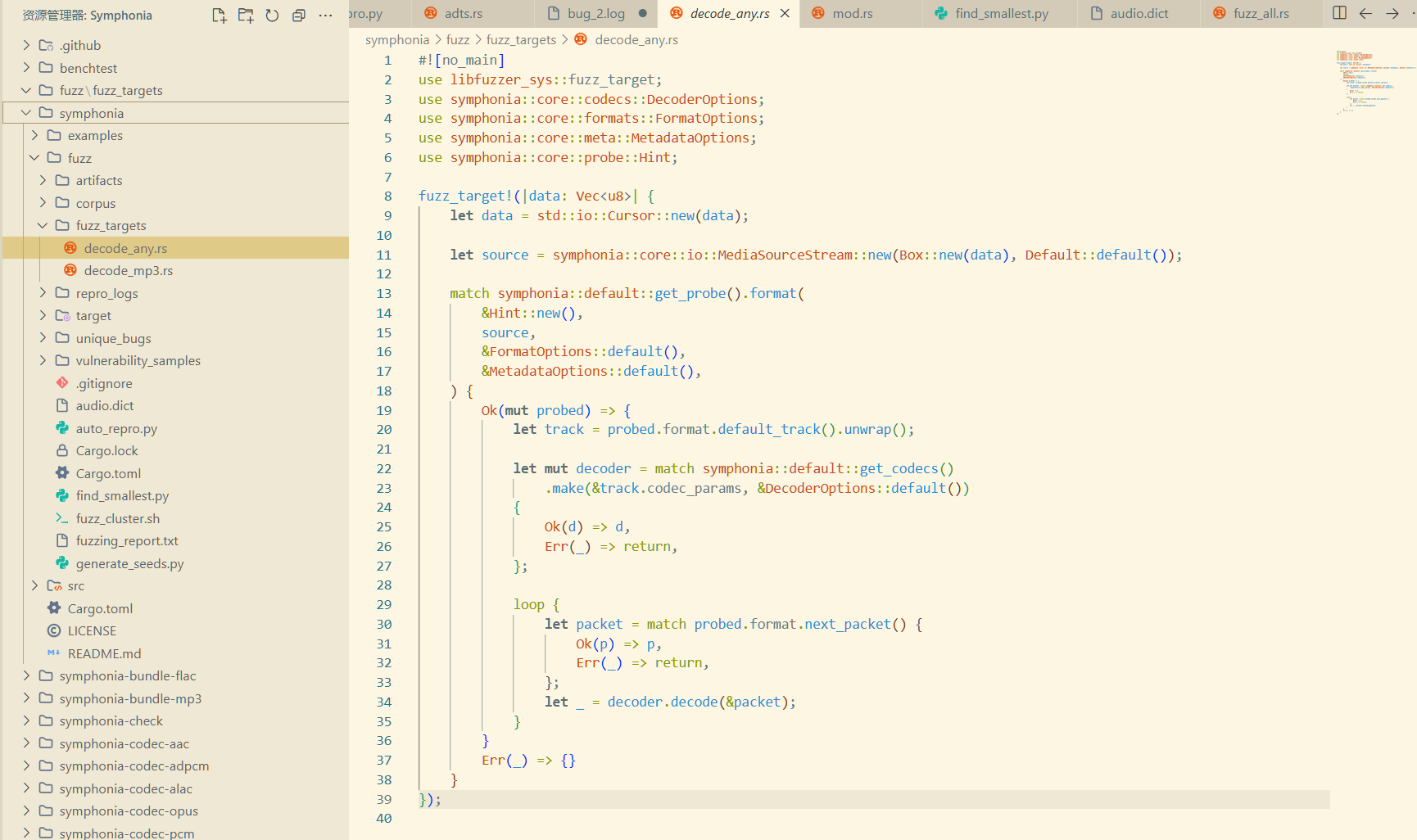The height and width of the screenshot is (840, 1417).
Task: Collapse all folders in explorer
Action: click(299, 15)
